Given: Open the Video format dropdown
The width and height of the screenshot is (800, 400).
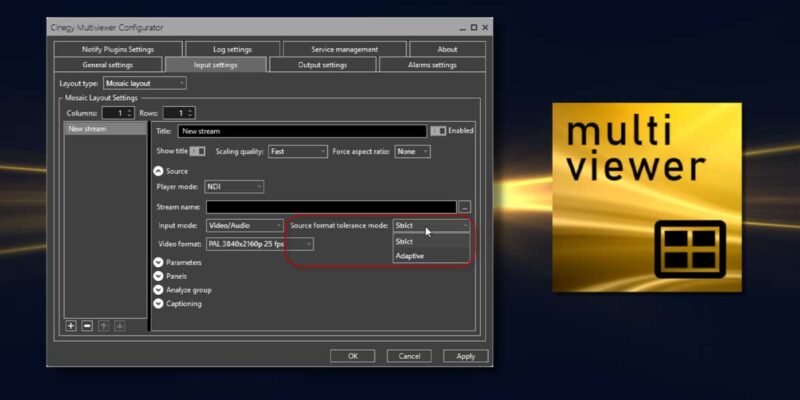Looking at the screenshot, I should click(x=260, y=244).
